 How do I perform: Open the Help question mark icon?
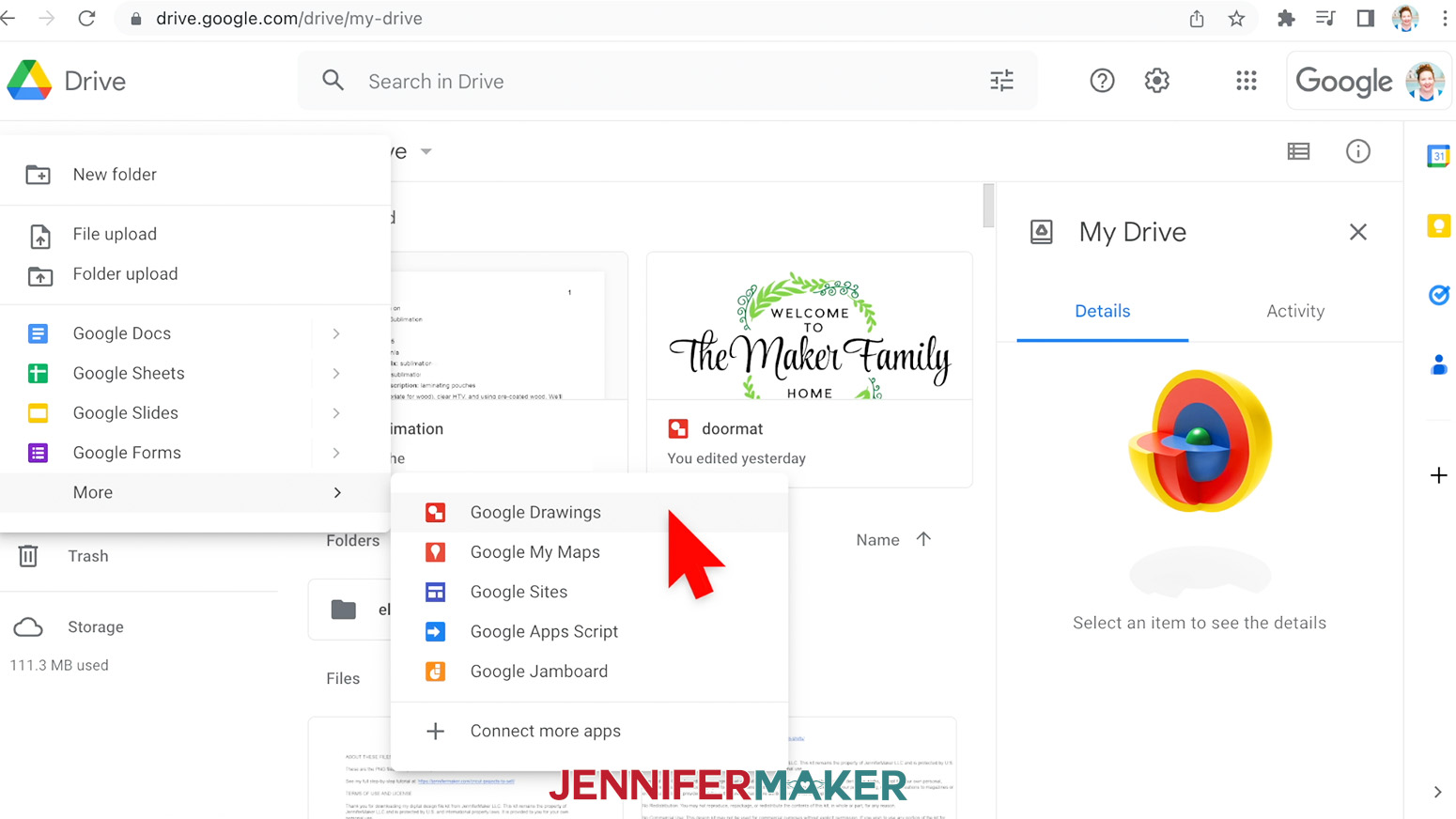point(1102,81)
